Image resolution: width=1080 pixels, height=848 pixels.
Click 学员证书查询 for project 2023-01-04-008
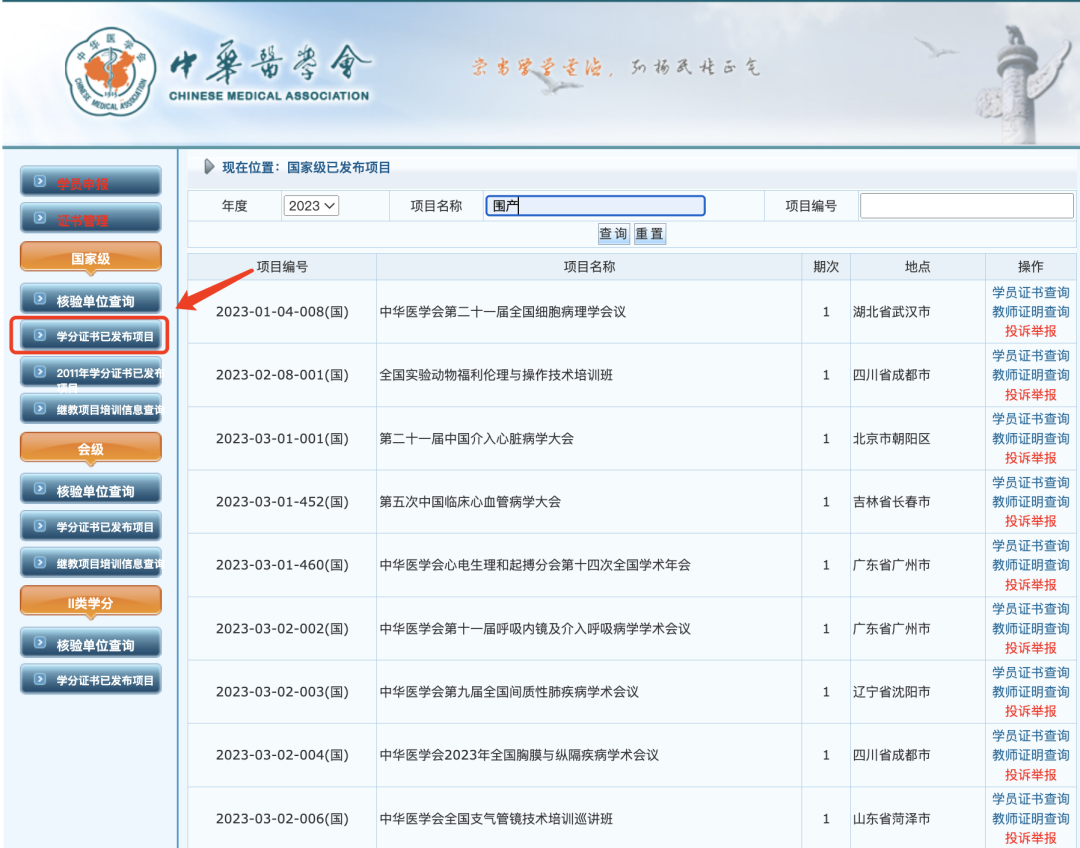click(1030, 292)
